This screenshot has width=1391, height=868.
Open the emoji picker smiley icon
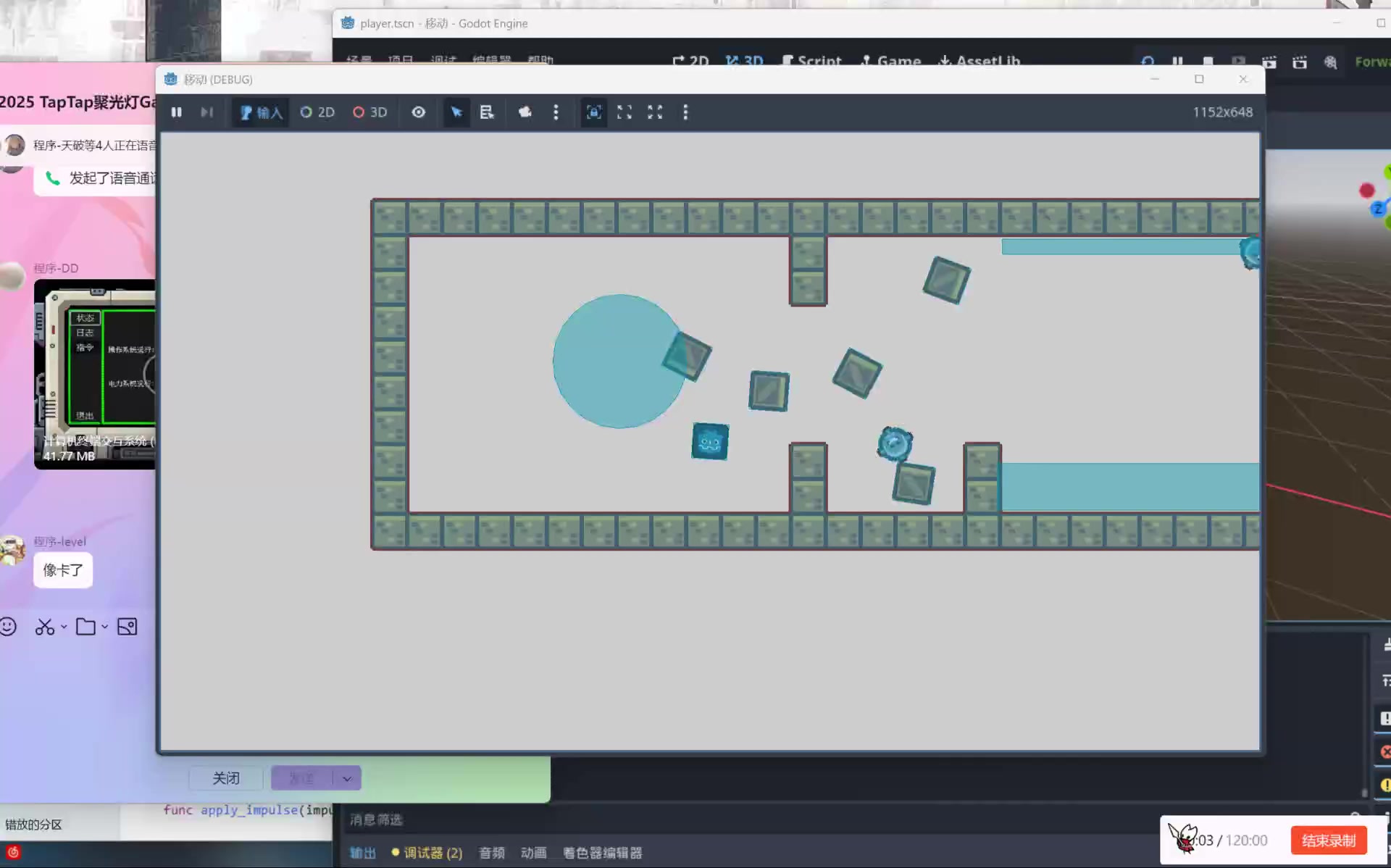click(9, 627)
